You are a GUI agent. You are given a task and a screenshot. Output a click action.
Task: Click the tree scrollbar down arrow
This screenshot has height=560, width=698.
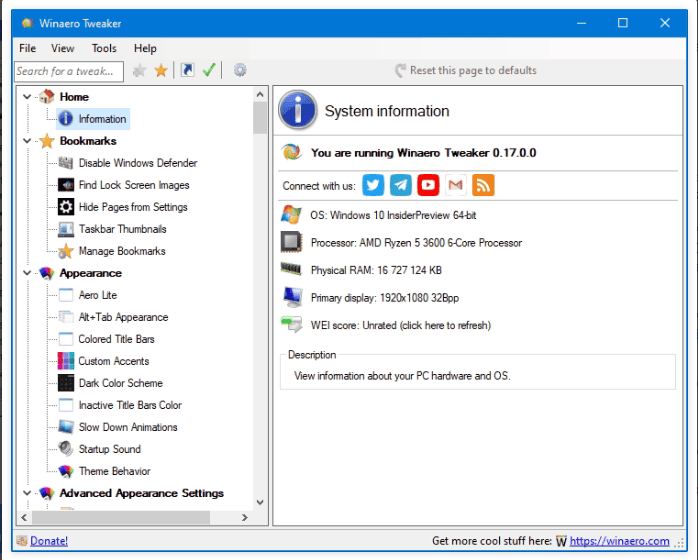click(x=260, y=503)
